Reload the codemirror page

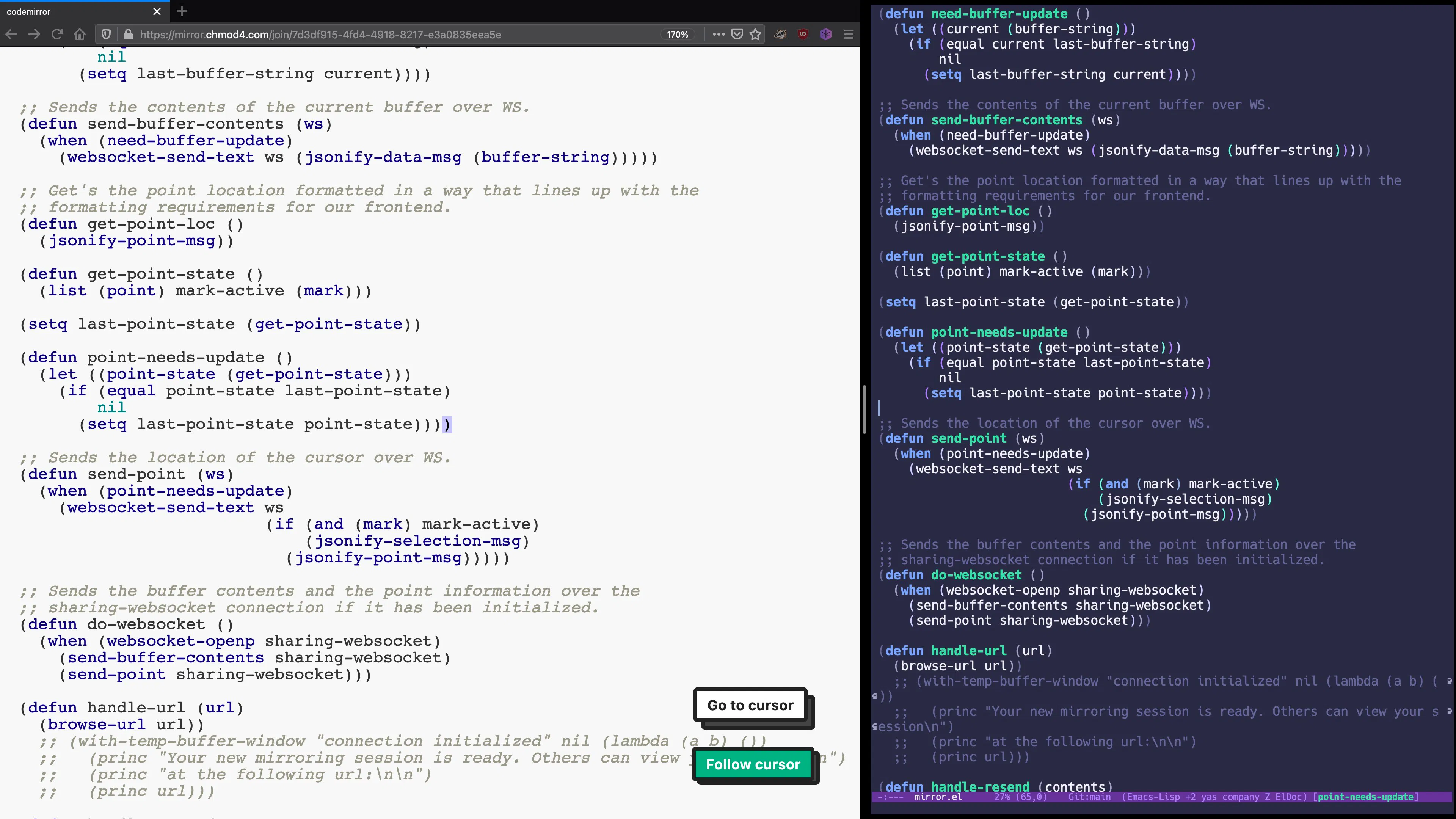(56, 35)
